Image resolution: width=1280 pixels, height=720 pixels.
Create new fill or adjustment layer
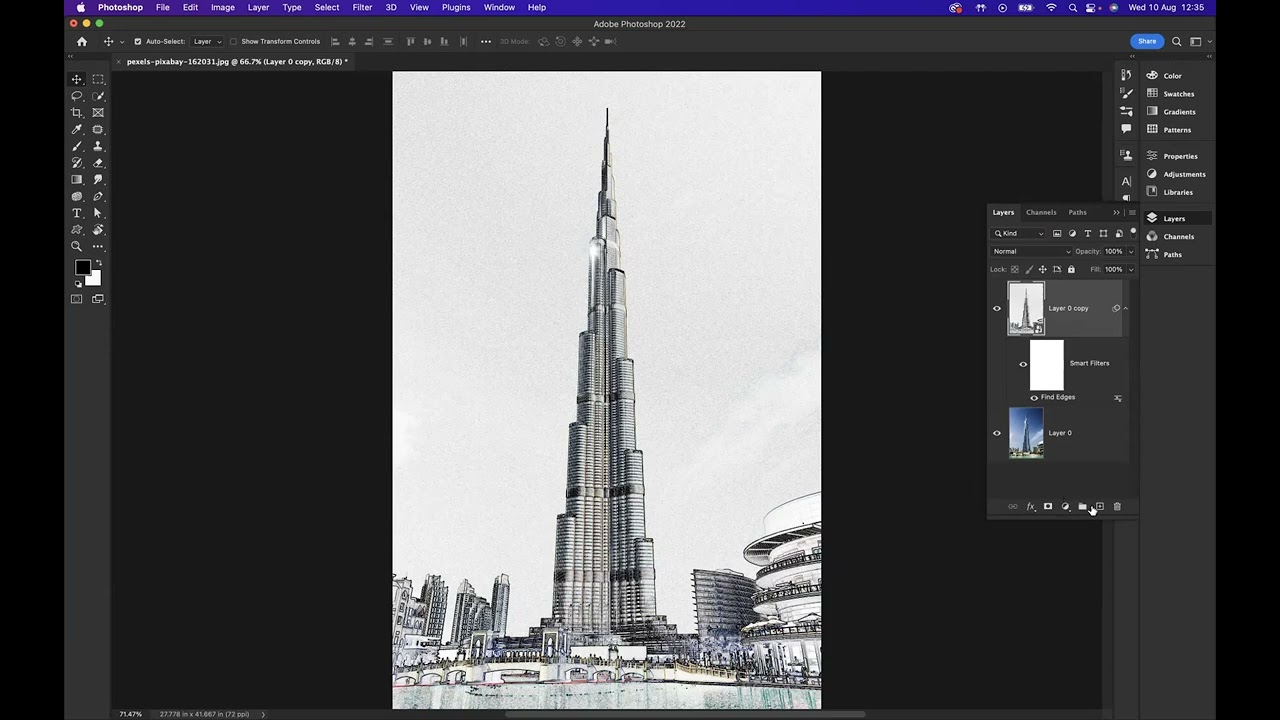coord(1065,507)
